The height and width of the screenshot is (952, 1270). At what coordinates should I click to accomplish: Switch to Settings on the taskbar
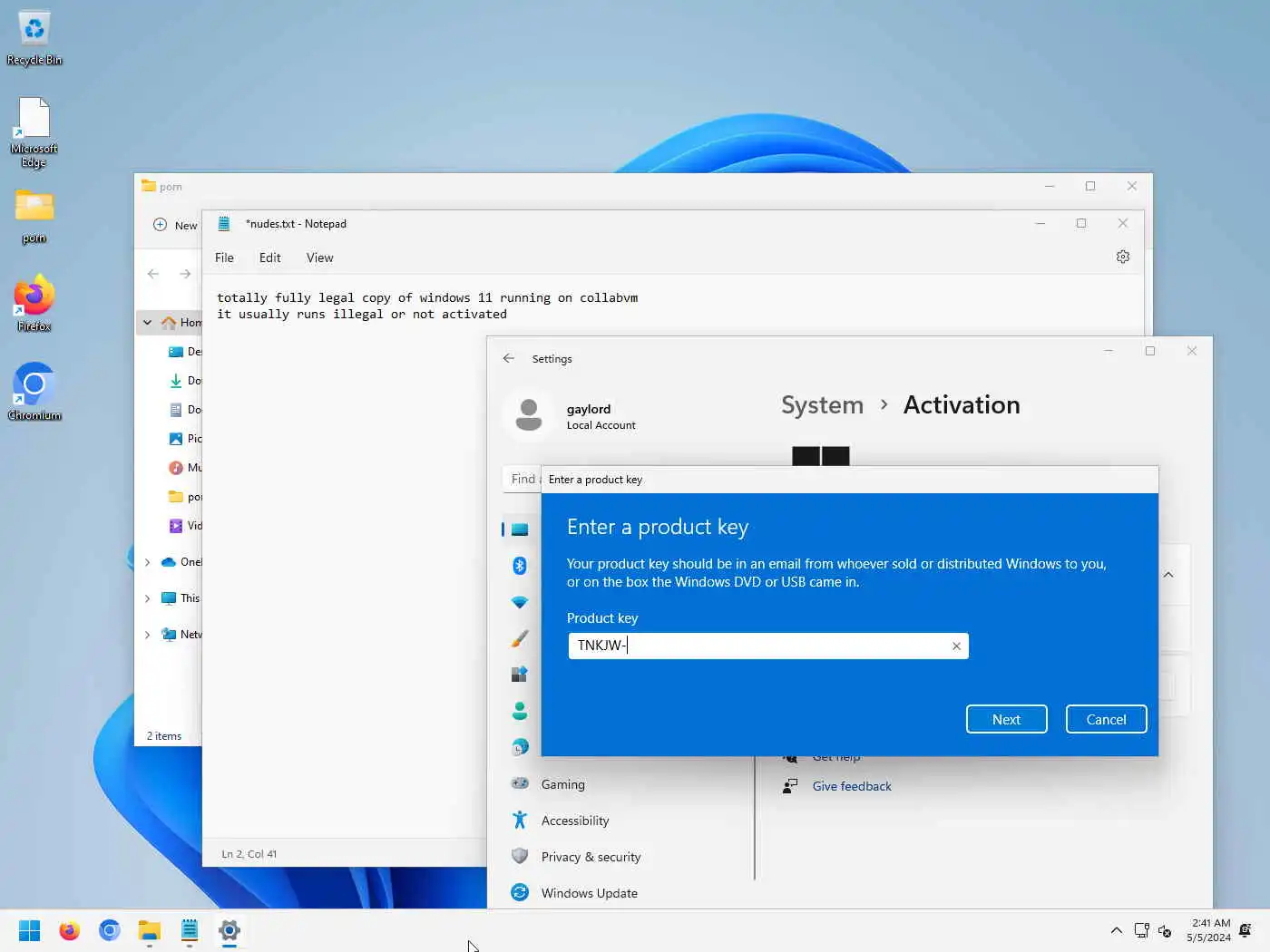tap(230, 930)
